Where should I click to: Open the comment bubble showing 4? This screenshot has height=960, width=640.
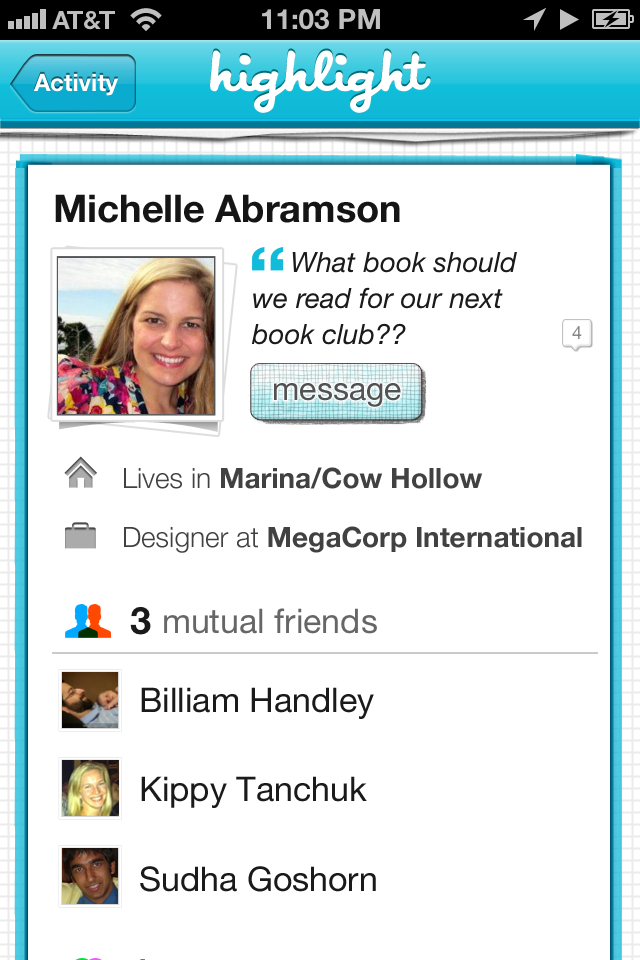coord(577,333)
